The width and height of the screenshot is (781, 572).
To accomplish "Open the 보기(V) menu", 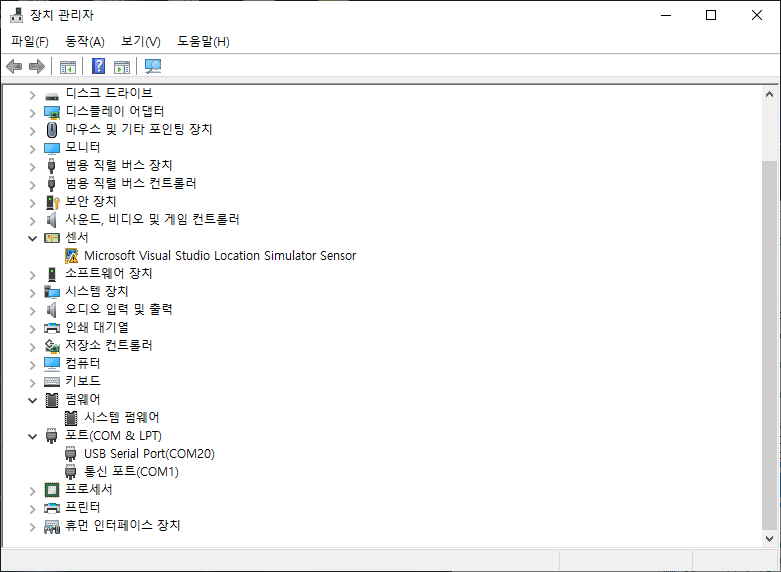I will 141,41.
